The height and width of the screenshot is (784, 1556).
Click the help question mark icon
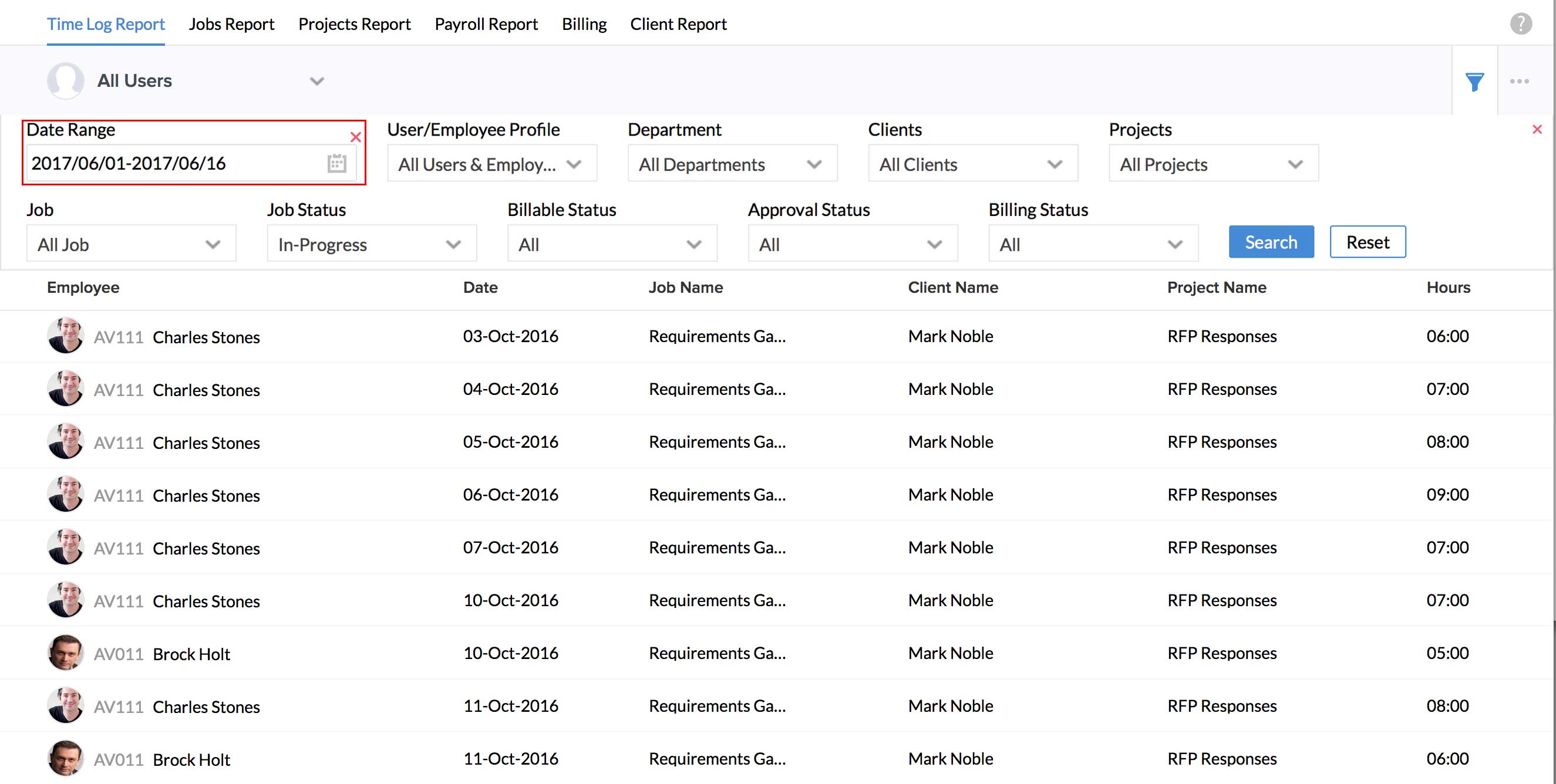[x=1520, y=24]
